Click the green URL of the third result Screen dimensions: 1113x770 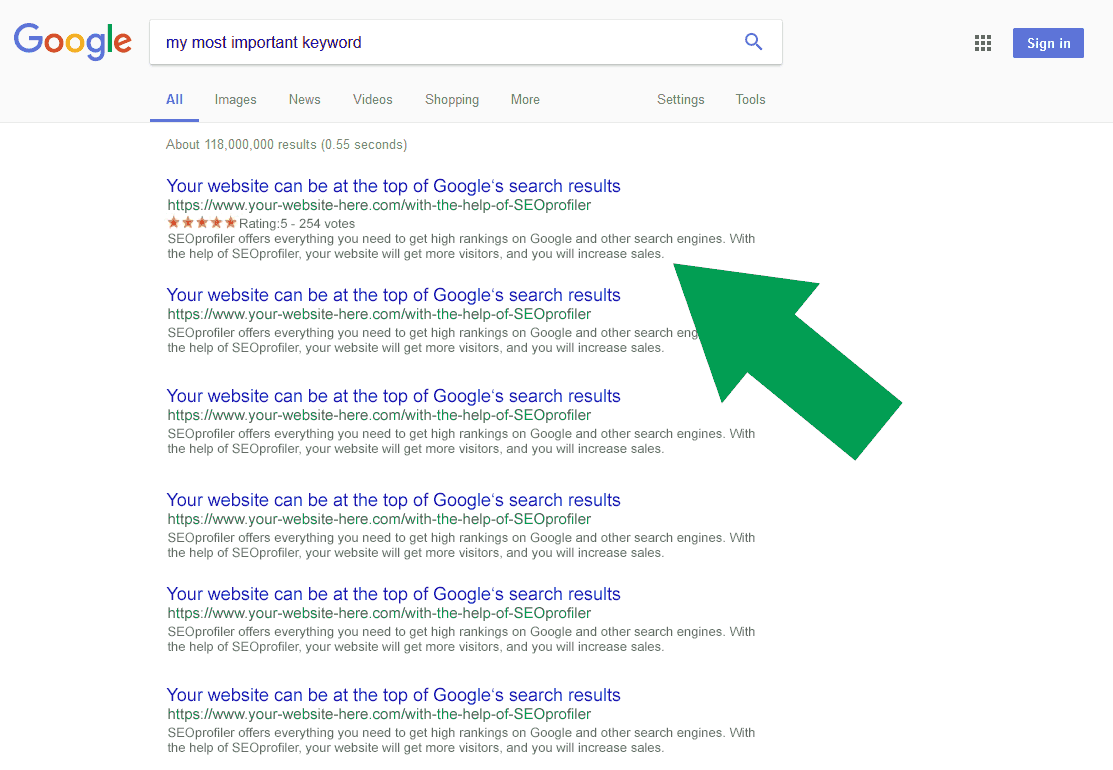click(379, 415)
